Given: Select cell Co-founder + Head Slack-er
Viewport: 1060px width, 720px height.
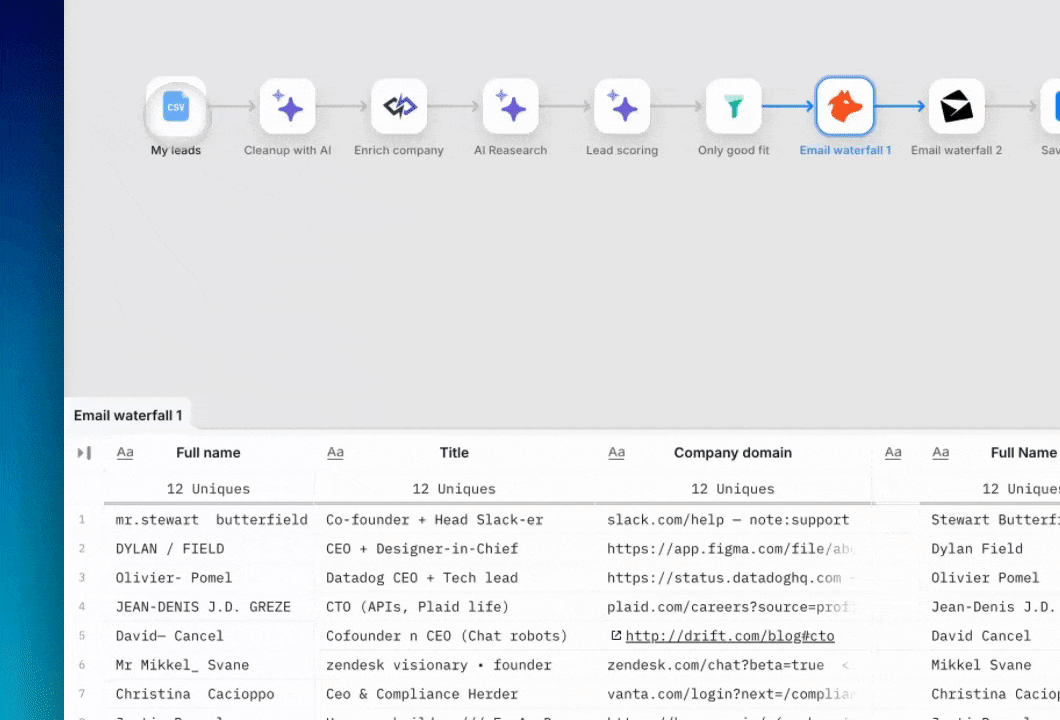Looking at the screenshot, I should [x=454, y=519].
